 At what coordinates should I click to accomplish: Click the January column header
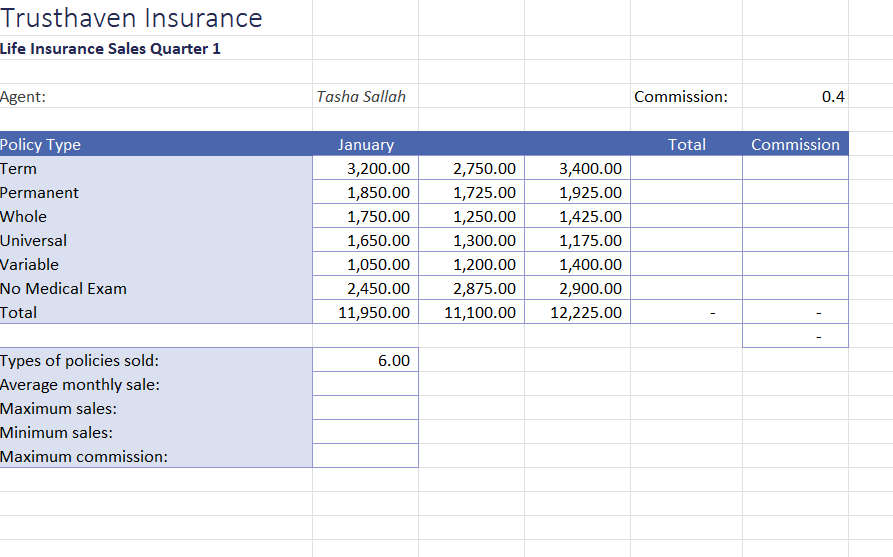pos(365,144)
